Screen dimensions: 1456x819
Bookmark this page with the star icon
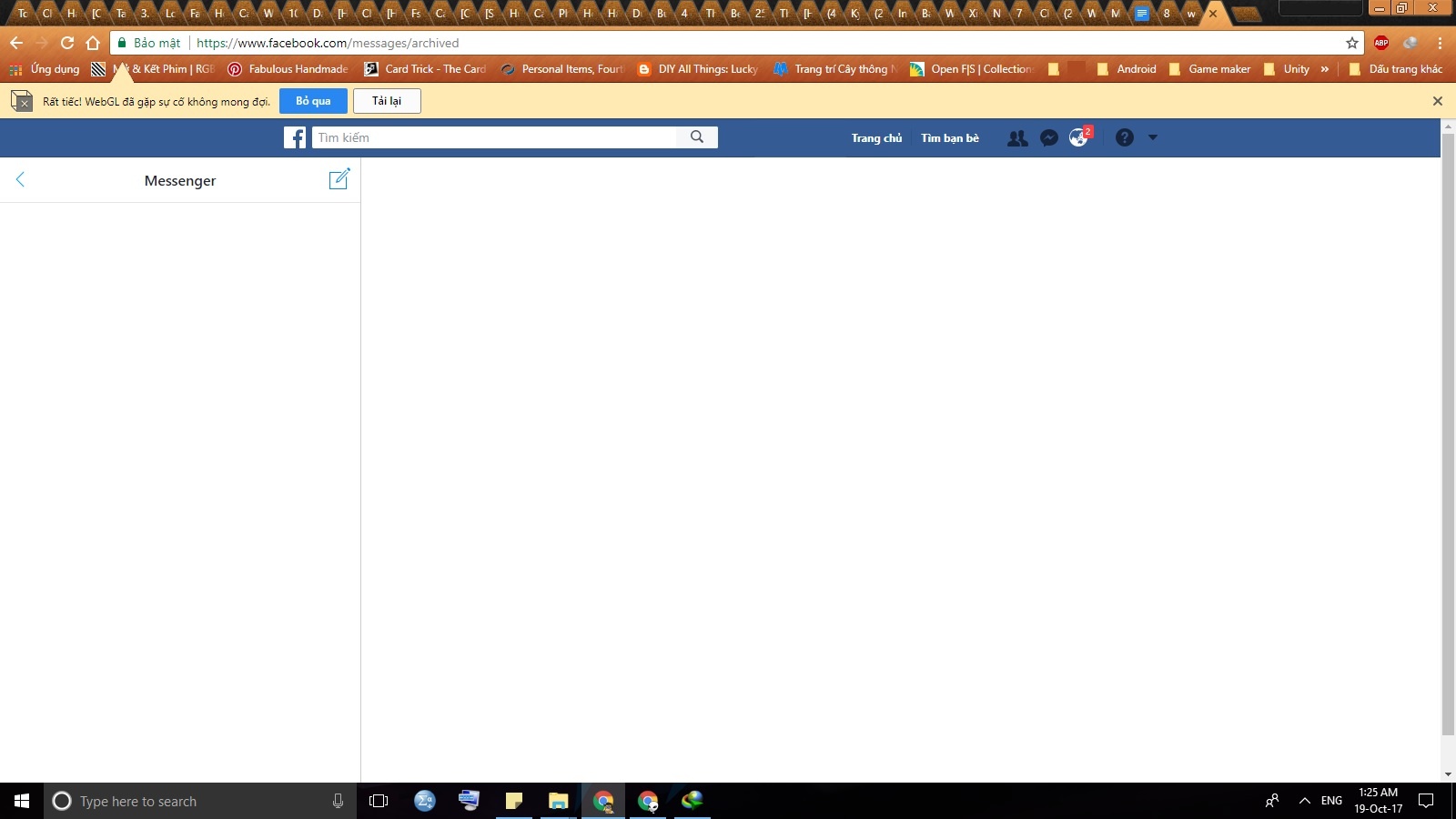(x=1352, y=43)
